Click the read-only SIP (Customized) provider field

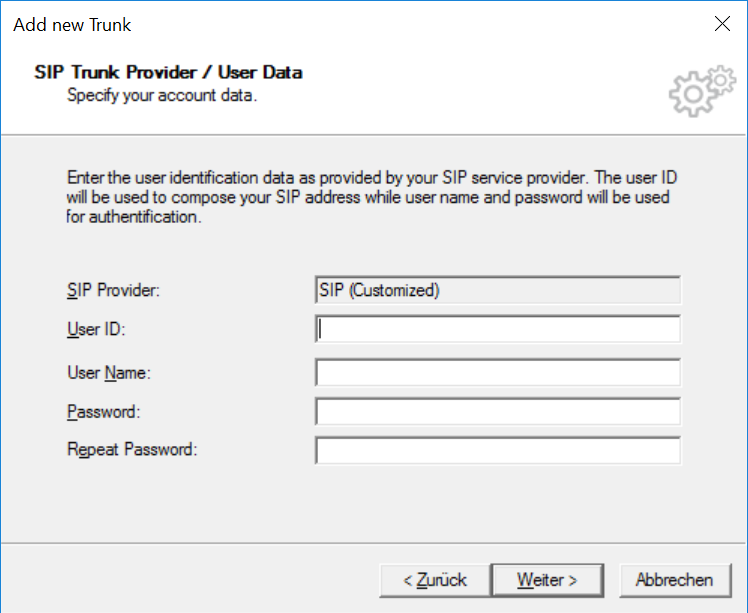pos(498,290)
